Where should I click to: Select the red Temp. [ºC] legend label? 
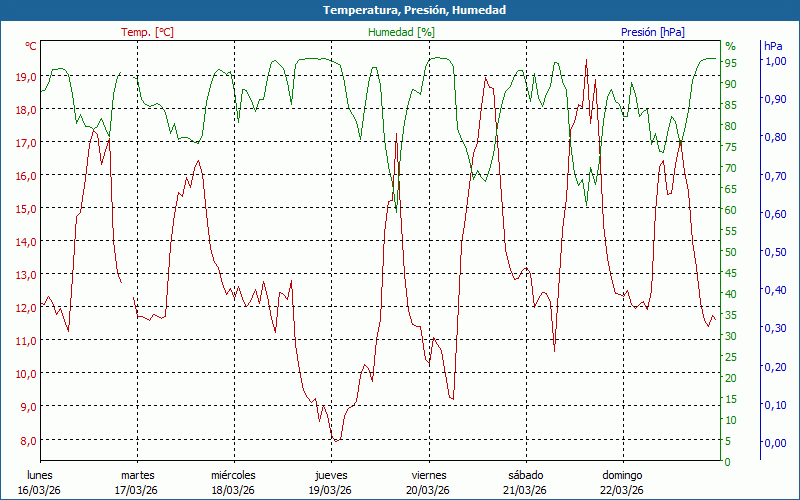point(147,32)
